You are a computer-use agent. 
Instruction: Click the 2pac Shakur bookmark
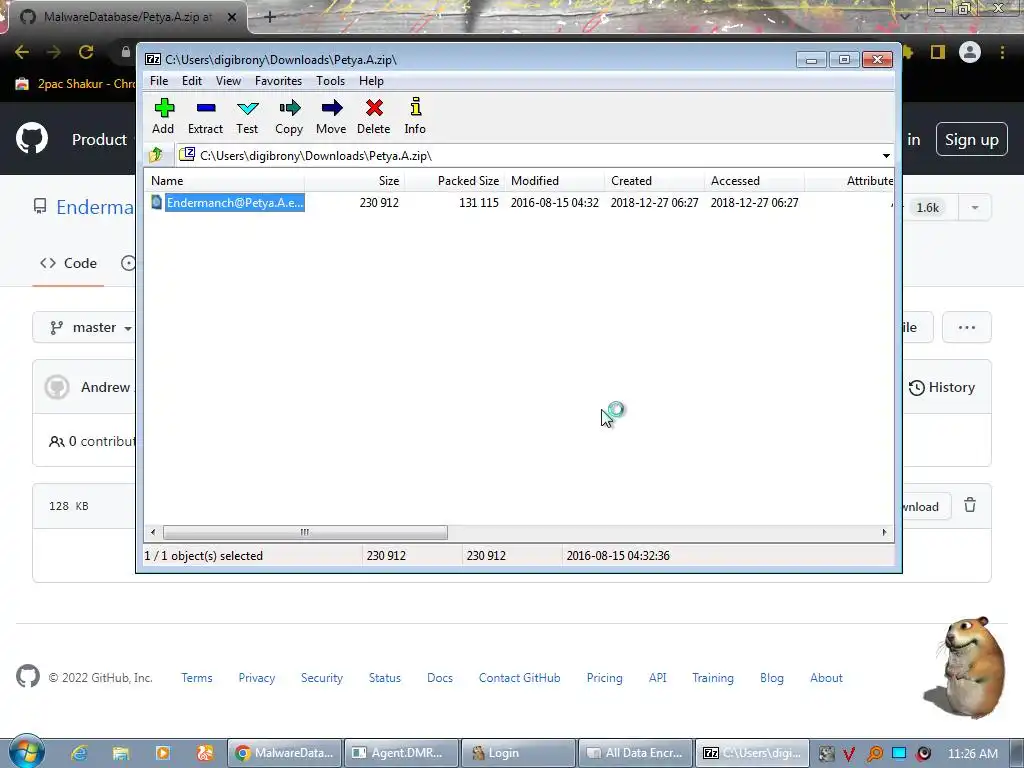point(75,84)
